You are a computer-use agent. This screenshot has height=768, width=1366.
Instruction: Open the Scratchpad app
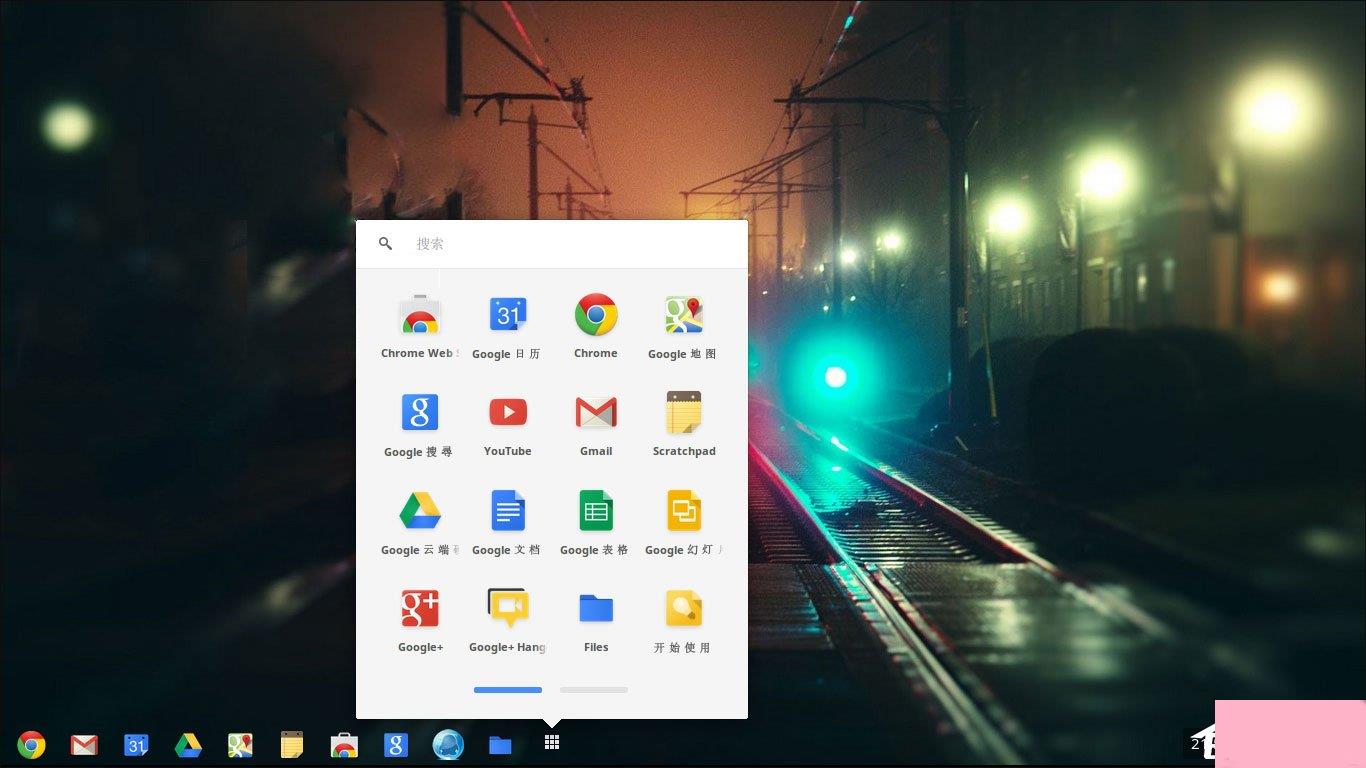coord(684,423)
